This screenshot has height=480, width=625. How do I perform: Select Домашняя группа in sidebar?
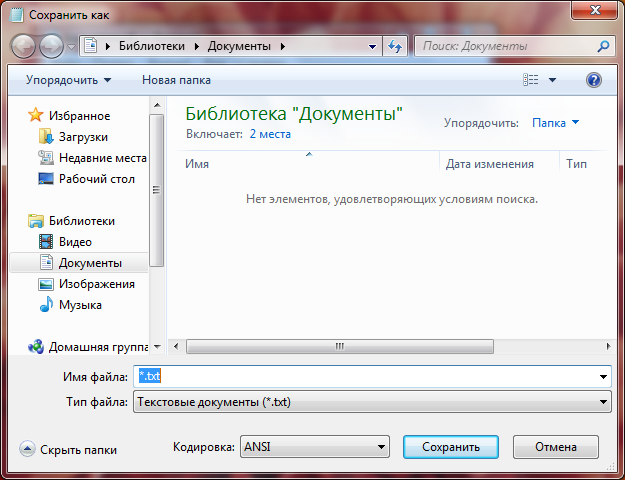98,347
